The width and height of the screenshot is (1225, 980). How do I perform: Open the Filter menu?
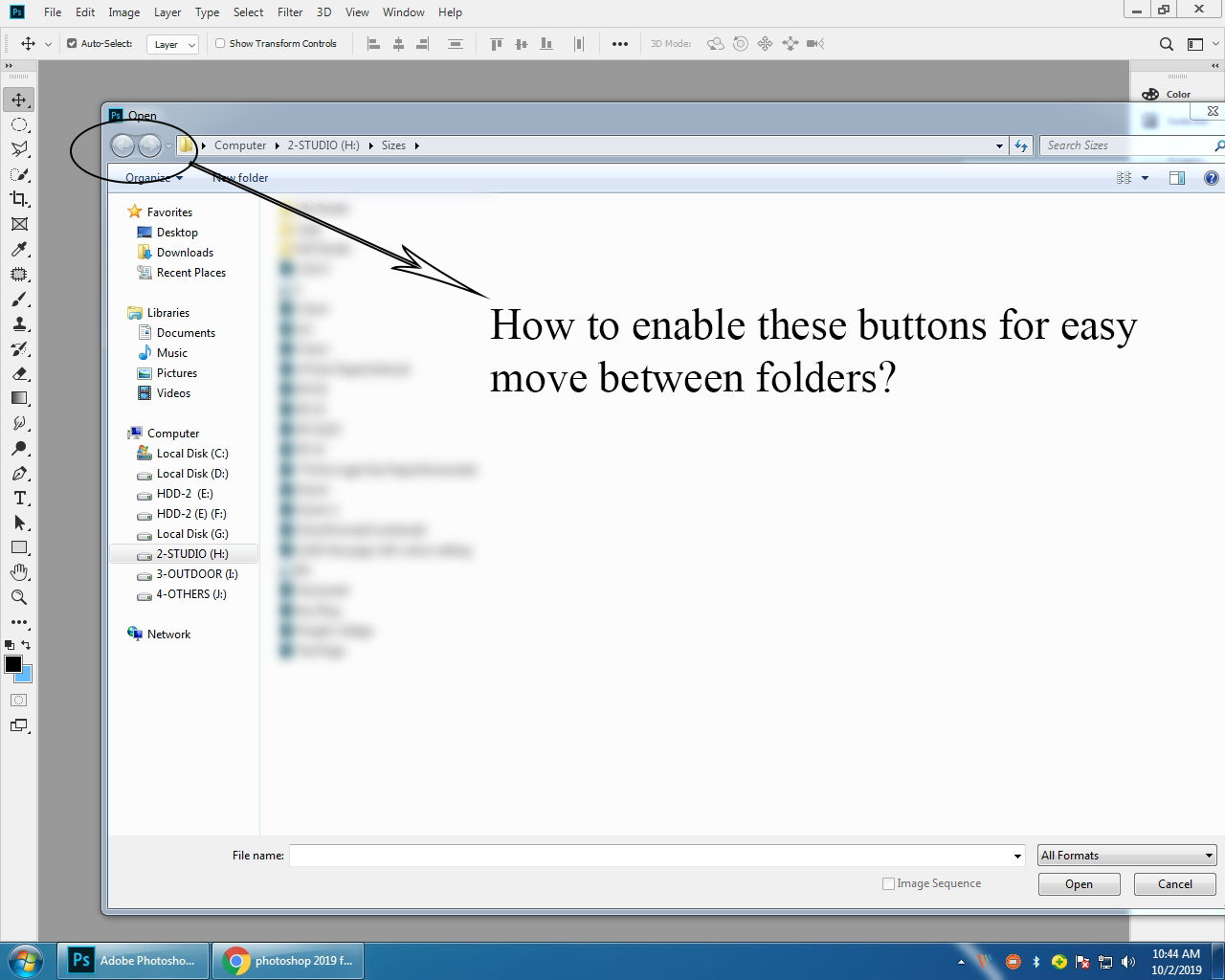click(x=289, y=12)
